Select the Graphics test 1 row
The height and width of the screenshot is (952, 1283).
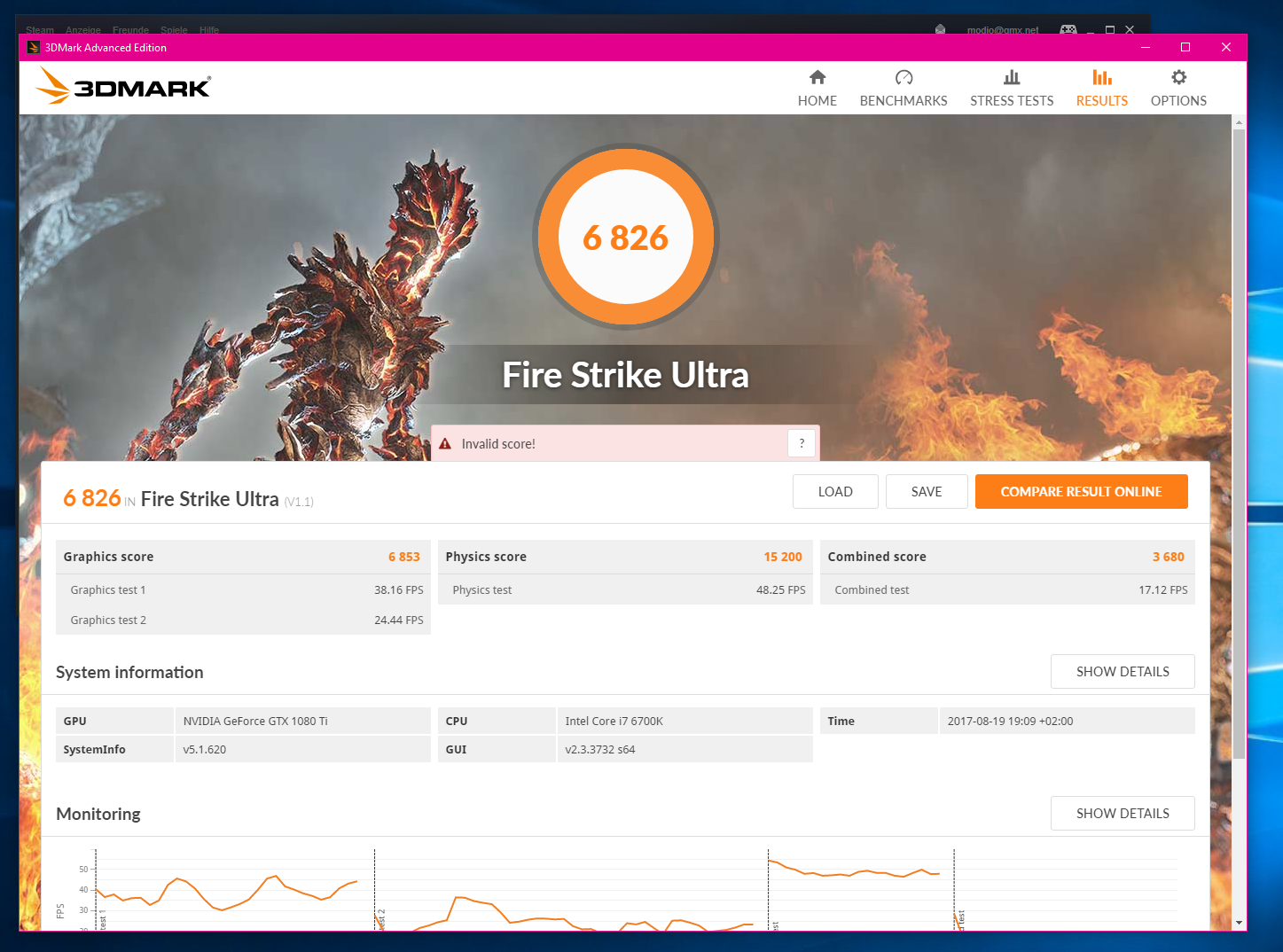(243, 589)
